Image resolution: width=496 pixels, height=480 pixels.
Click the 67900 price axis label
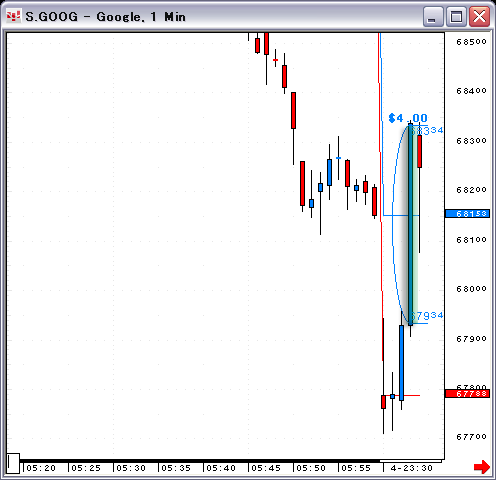[471, 339]
